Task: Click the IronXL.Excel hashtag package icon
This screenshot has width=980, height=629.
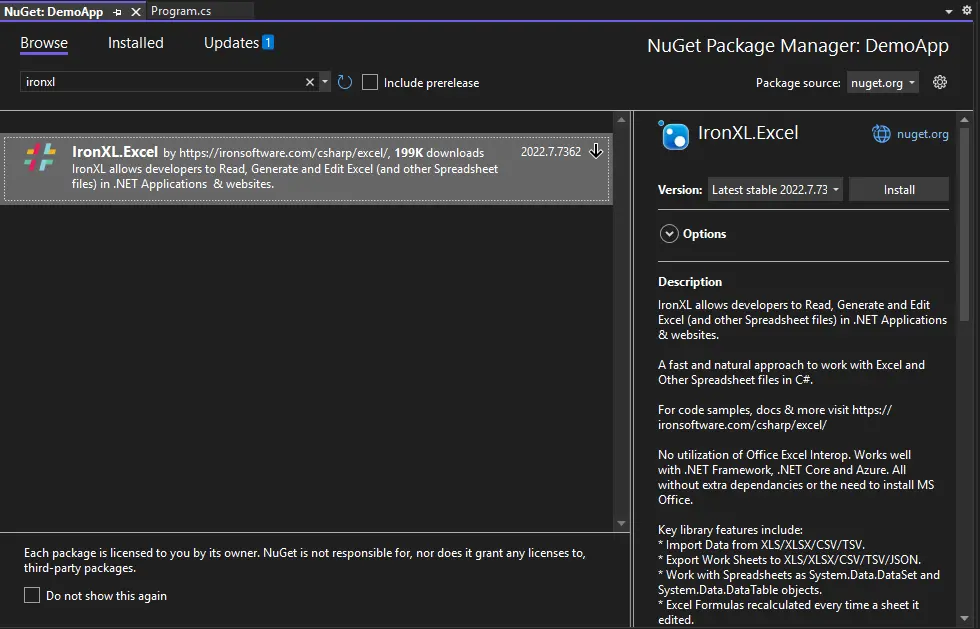Action: click(x=40, y=157)
